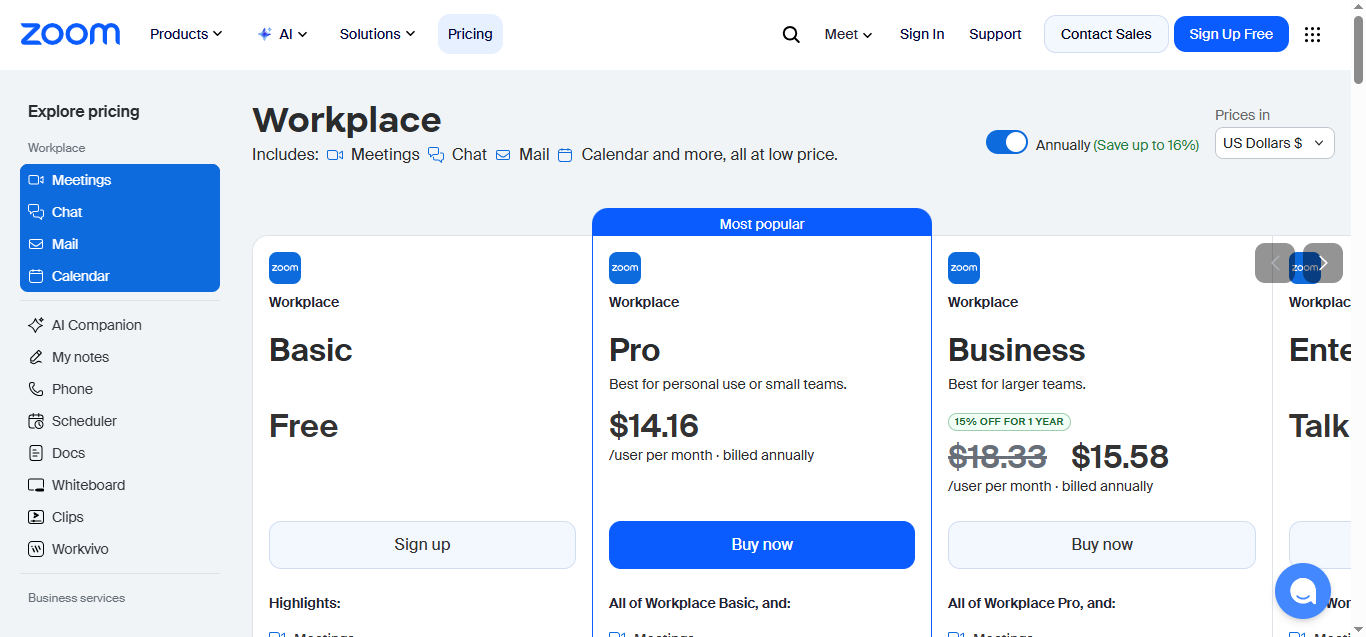Click Buy now on Business plan
The height and width of the screenshot is (637, 1366).
tap(1102, 545)
